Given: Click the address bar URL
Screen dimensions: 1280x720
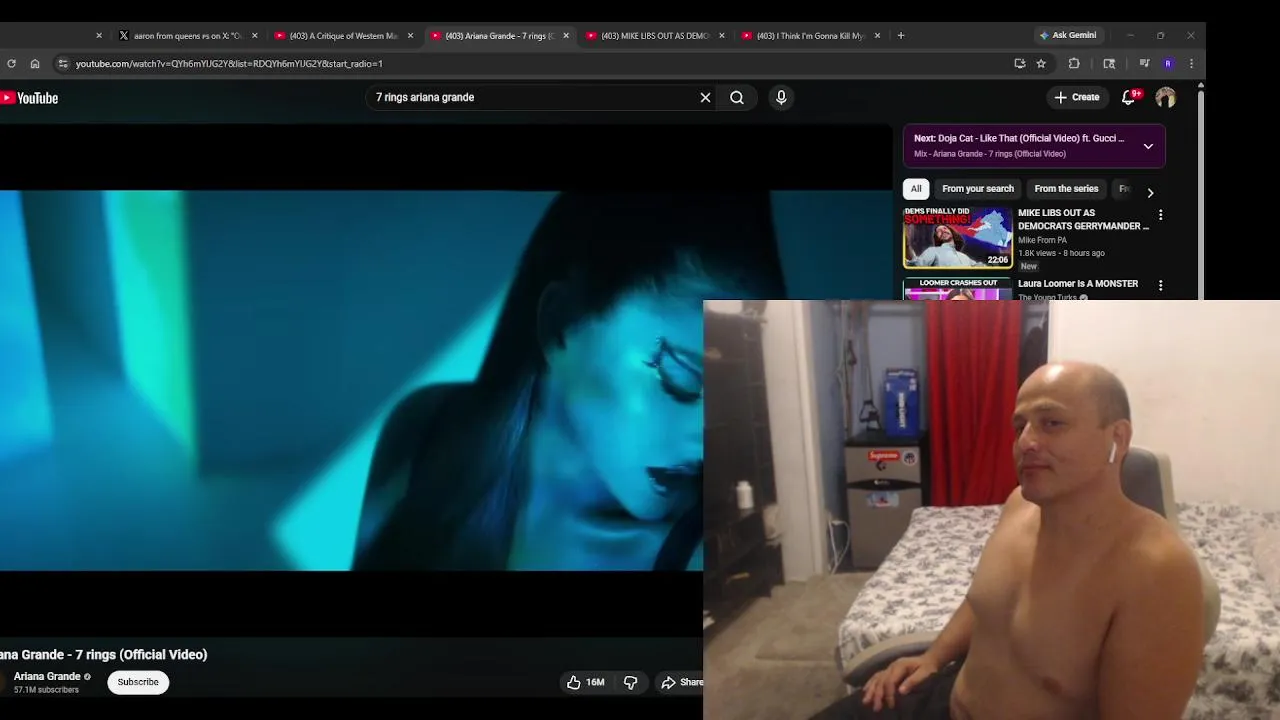Looking at the screenshot, I should 229,63.
